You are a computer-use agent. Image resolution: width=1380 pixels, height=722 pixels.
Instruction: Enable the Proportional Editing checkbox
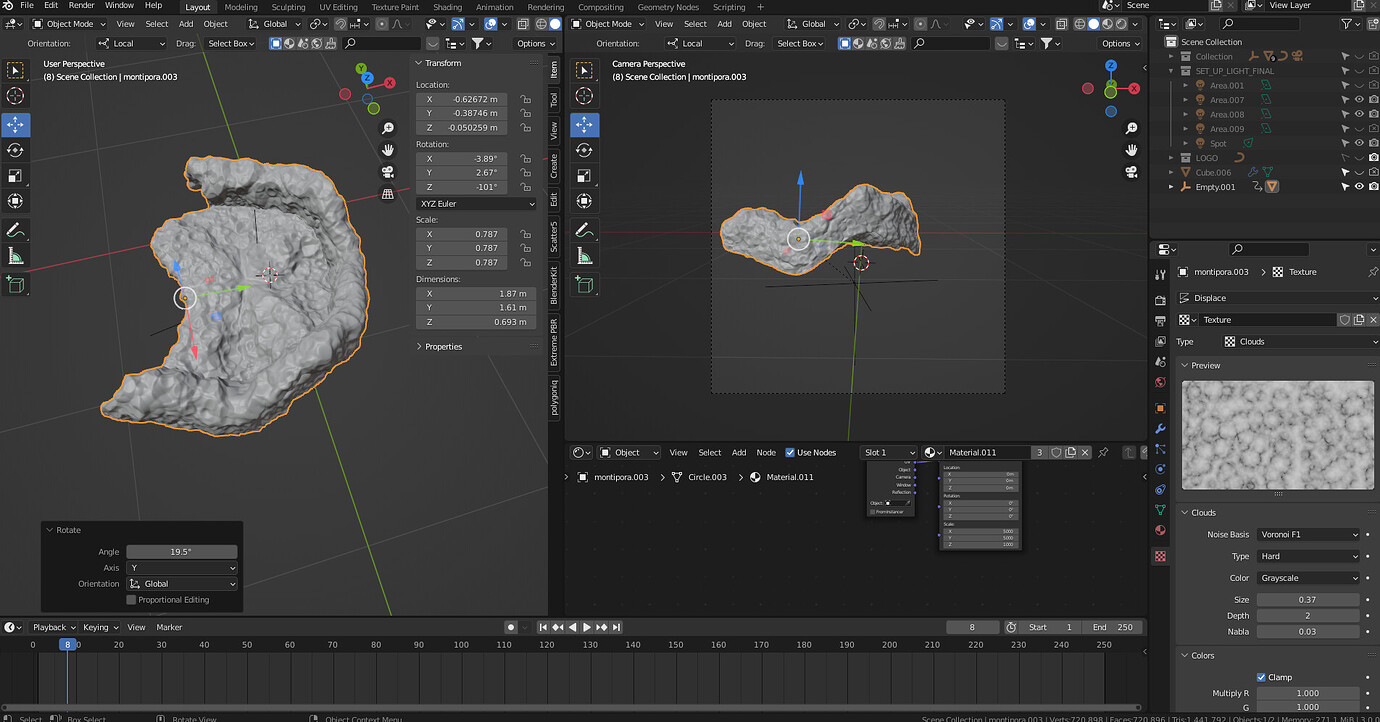[131, 600]
